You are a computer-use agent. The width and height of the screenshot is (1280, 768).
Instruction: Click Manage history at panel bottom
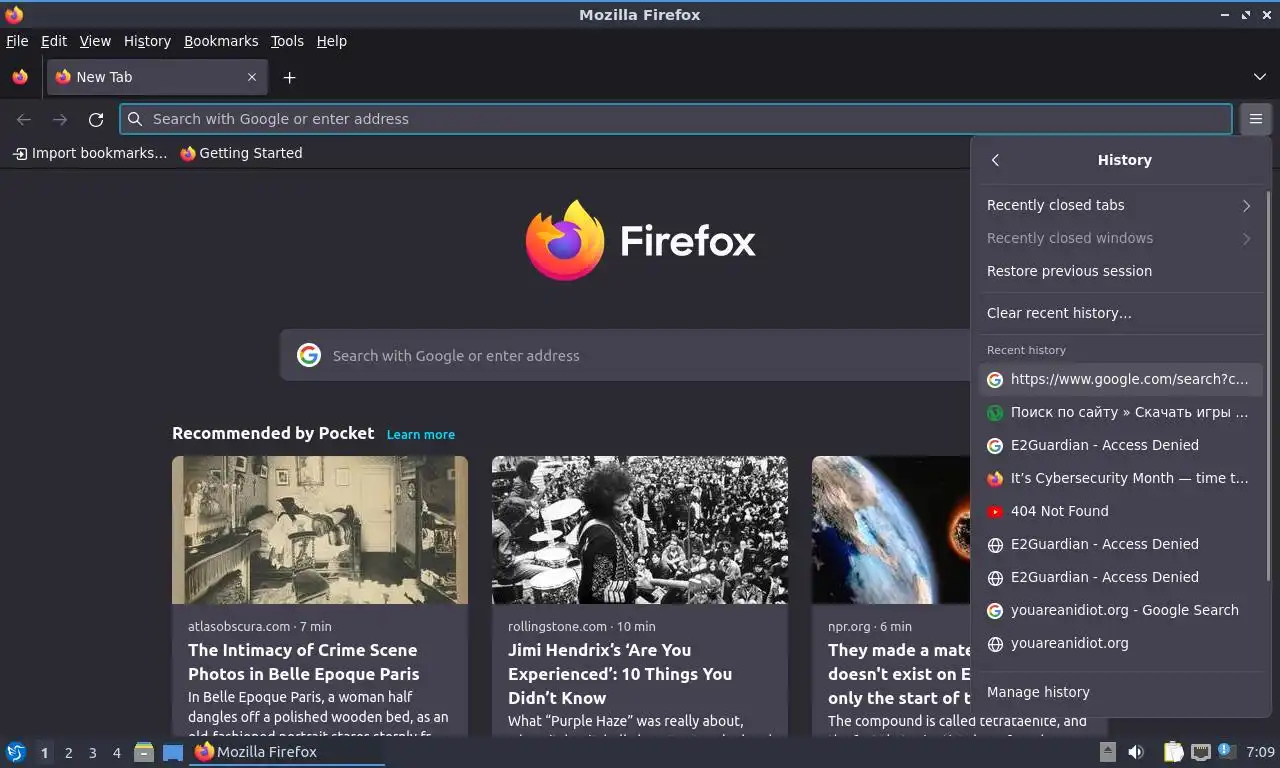pyautogui.click(x=1120, y=692)
